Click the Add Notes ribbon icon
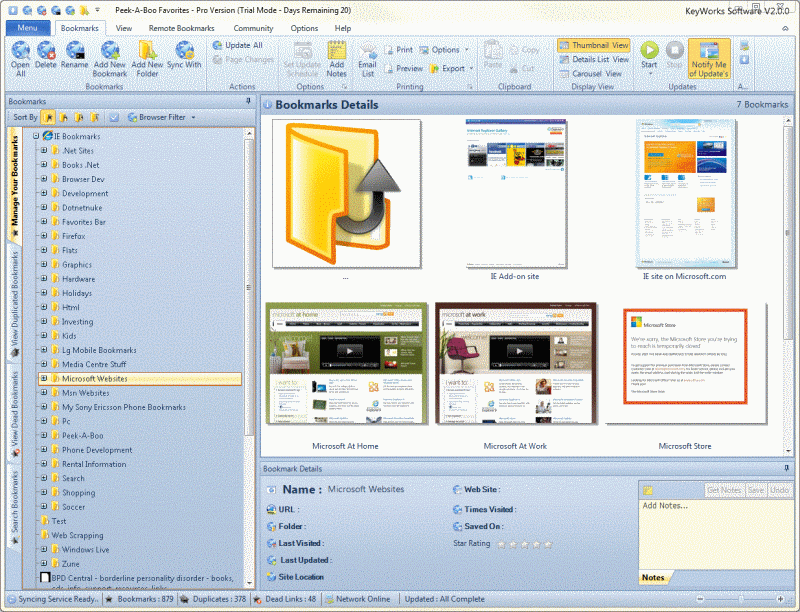Screen dimensions: 800x612 [x=336, y=59]
